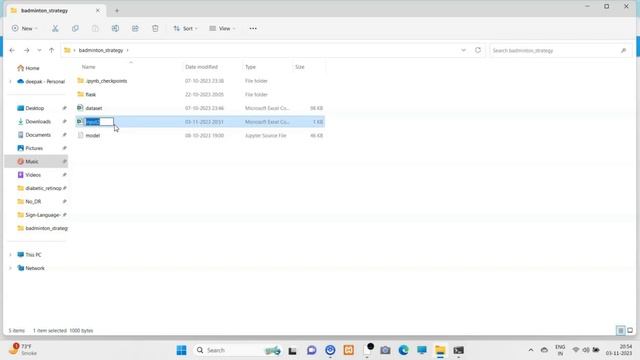640x360 pixels.
Task: Open recent locations chevron
Action: click(39, 50)
